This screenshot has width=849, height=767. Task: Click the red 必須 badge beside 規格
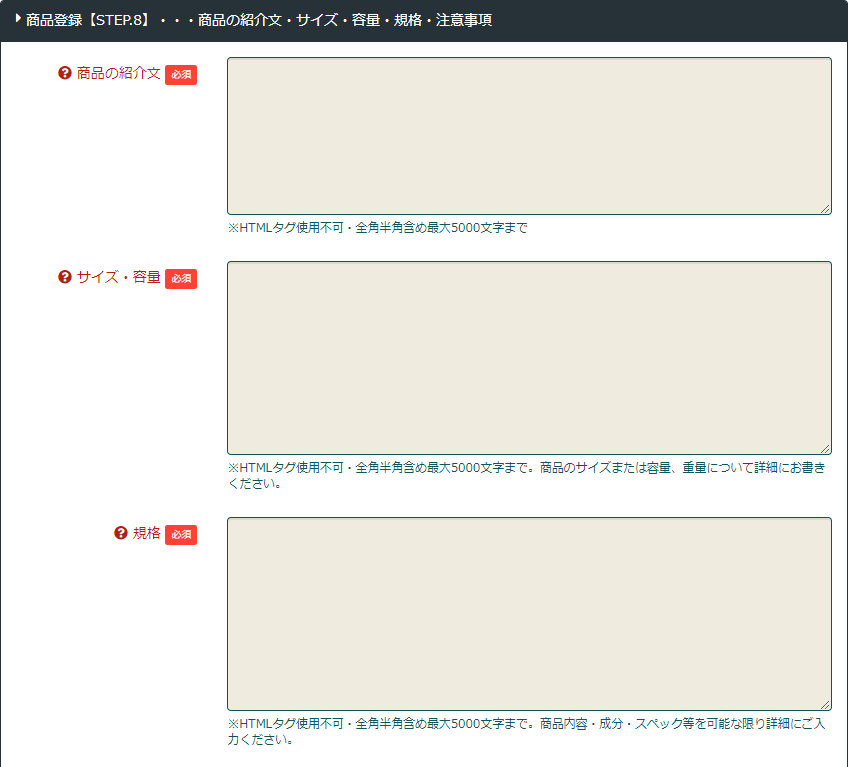click(181, 535)
